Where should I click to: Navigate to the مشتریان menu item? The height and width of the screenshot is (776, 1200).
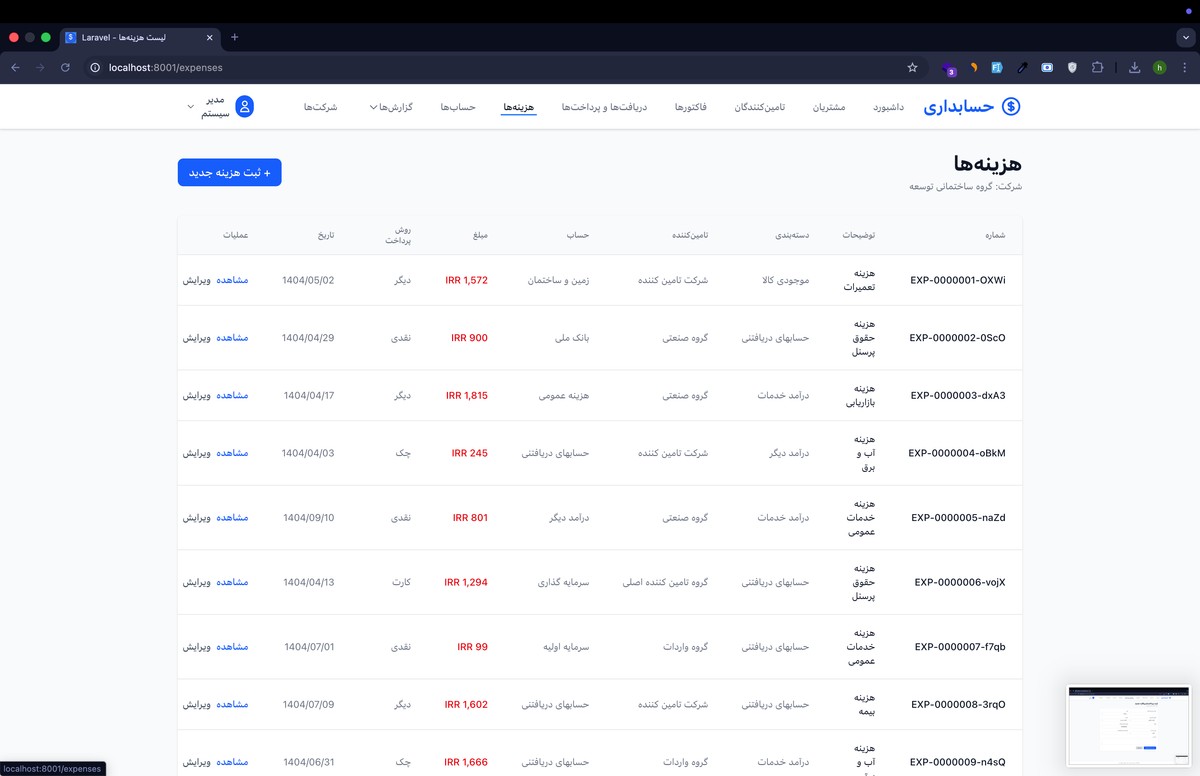point(829,107)
